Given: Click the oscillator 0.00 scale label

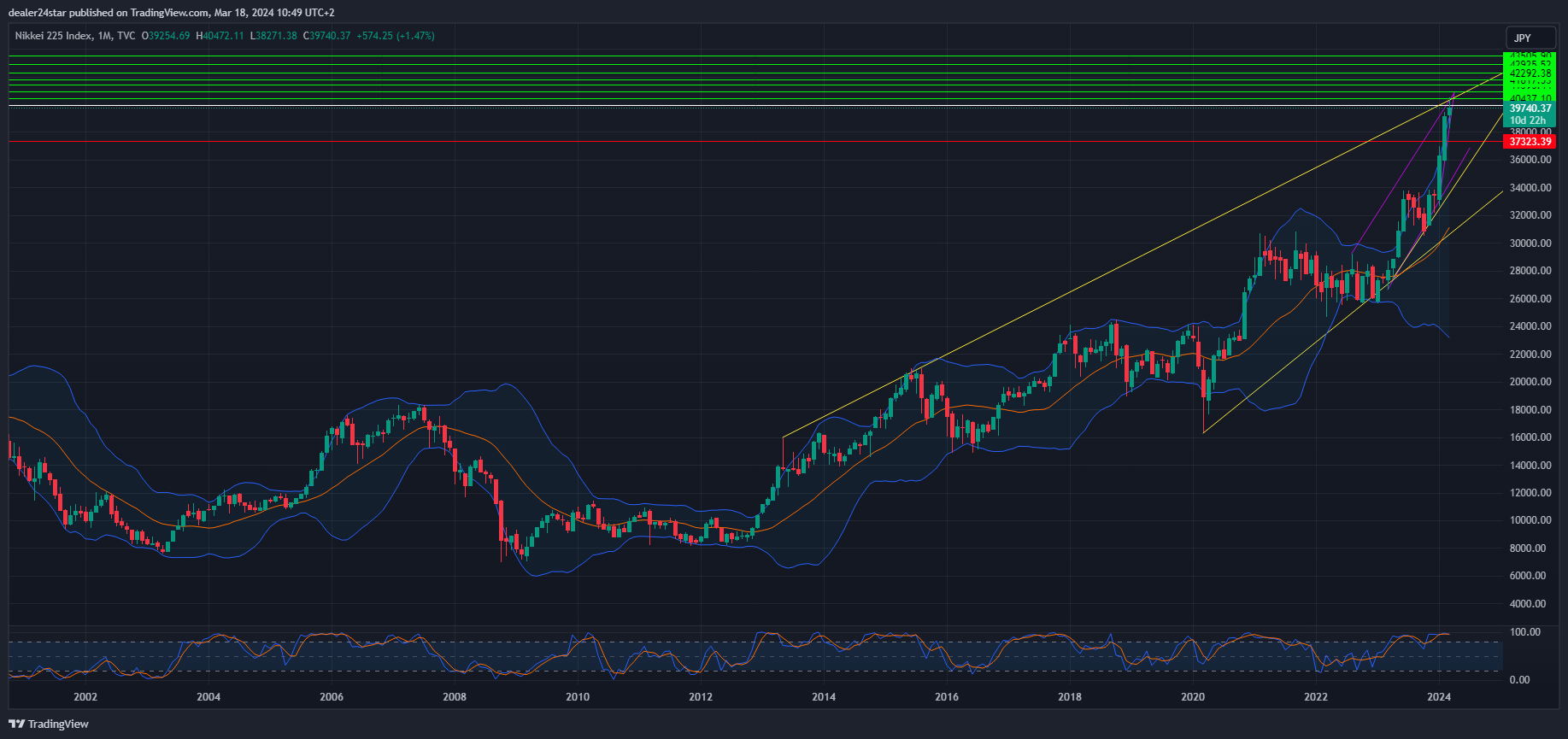Looking at the screenshot, I should (x=1520, y=680).
